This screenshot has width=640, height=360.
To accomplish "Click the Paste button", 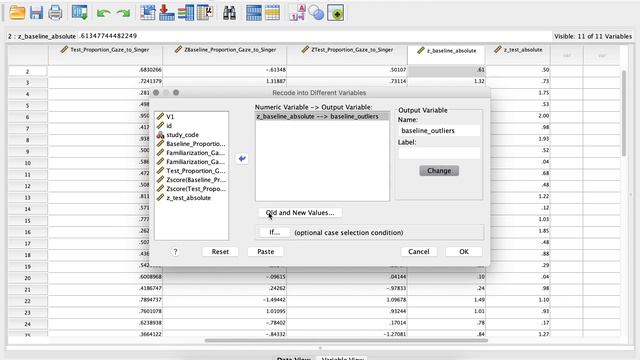I will point(266,252).
